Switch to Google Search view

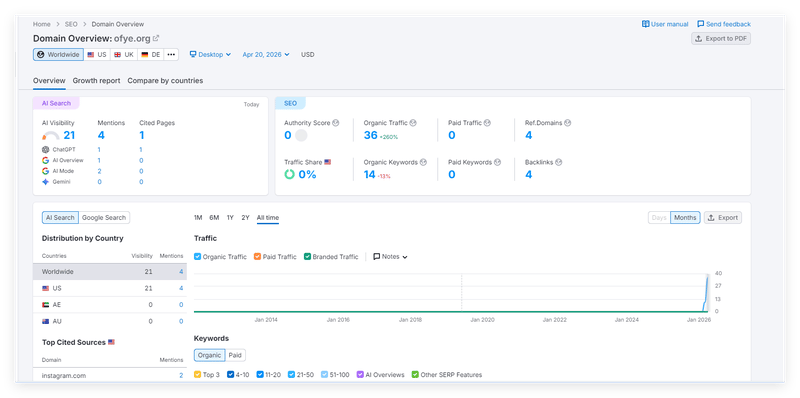(104, 217)
